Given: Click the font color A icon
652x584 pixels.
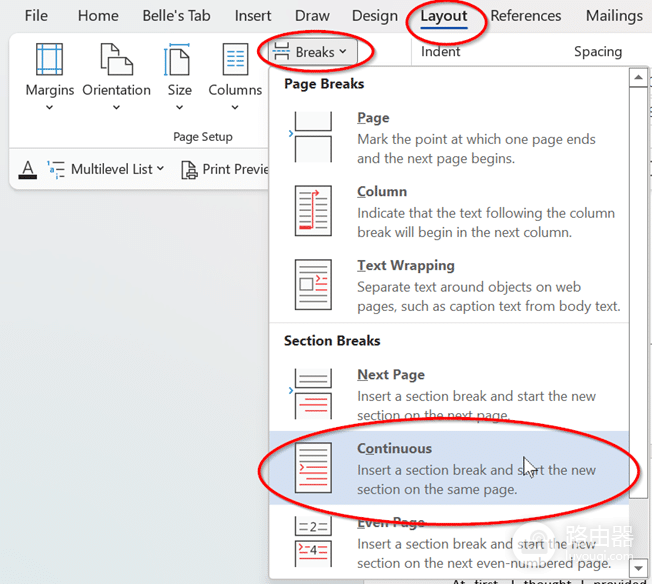Looking at the screenshot, I should (x=28, y=170).
